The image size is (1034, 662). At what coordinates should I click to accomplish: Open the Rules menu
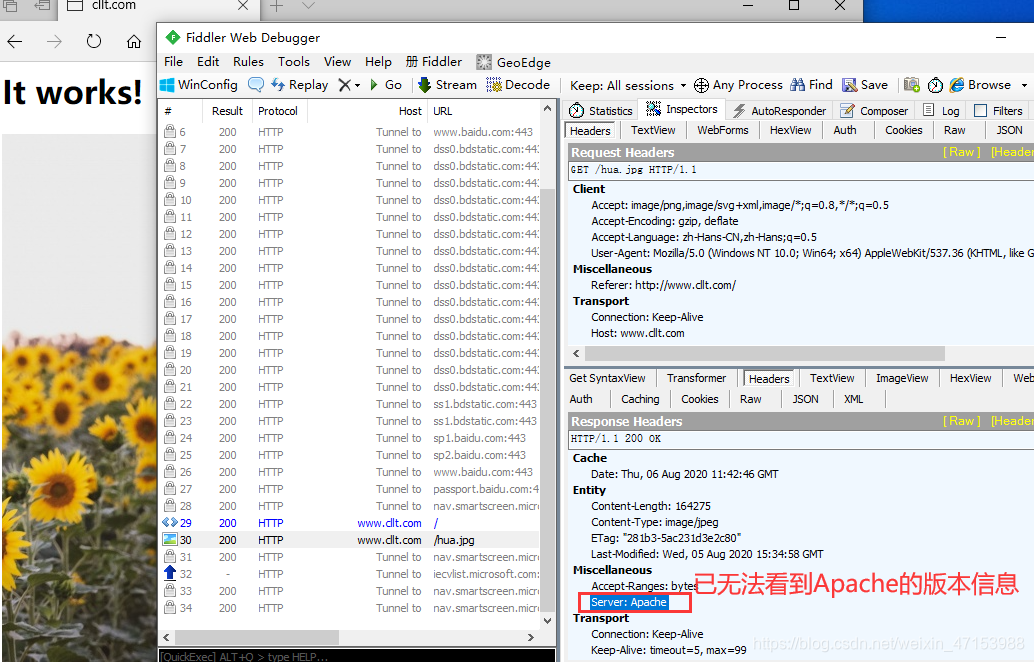(x=248, y=62)
